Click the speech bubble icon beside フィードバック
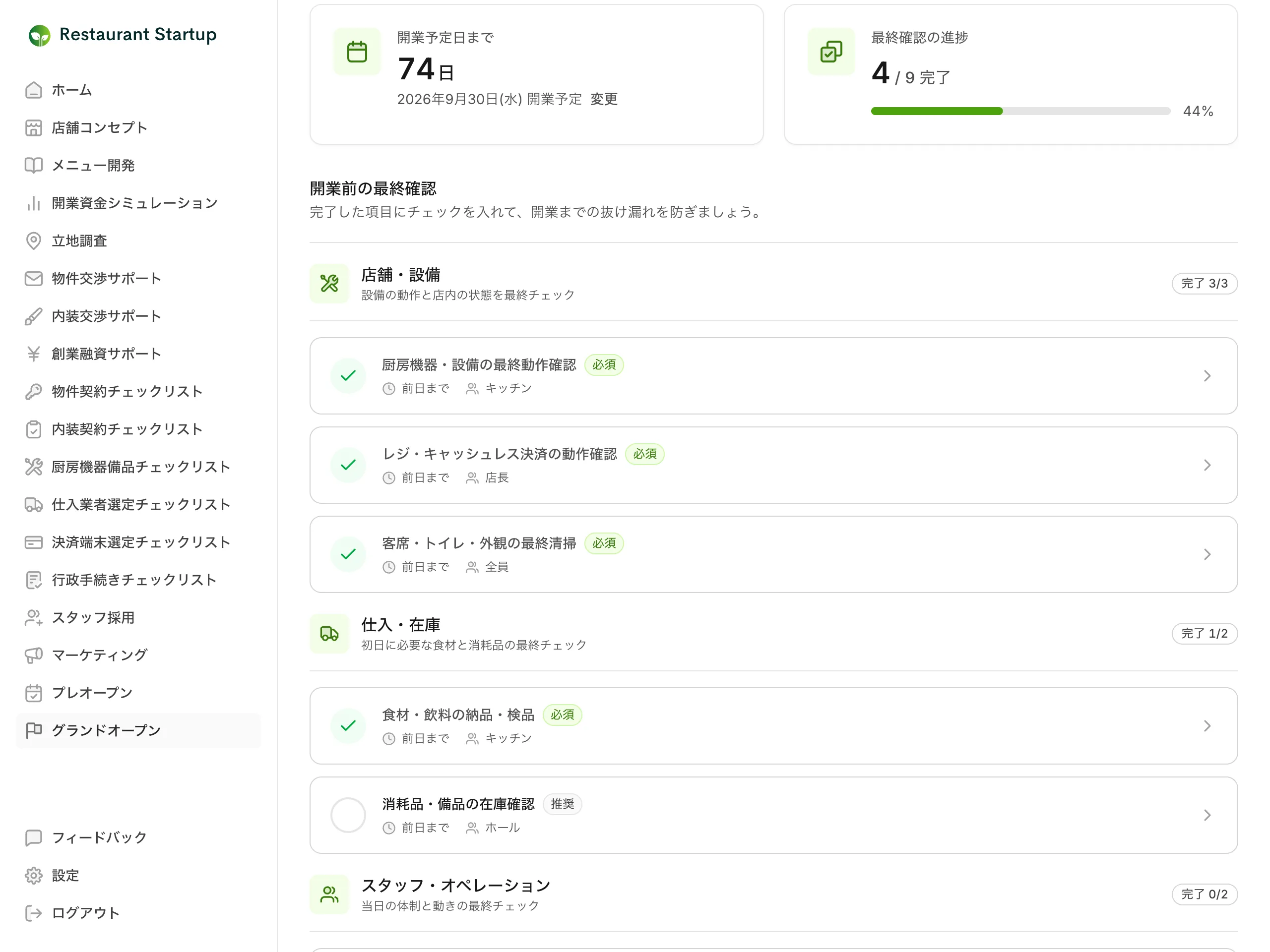 34,838
